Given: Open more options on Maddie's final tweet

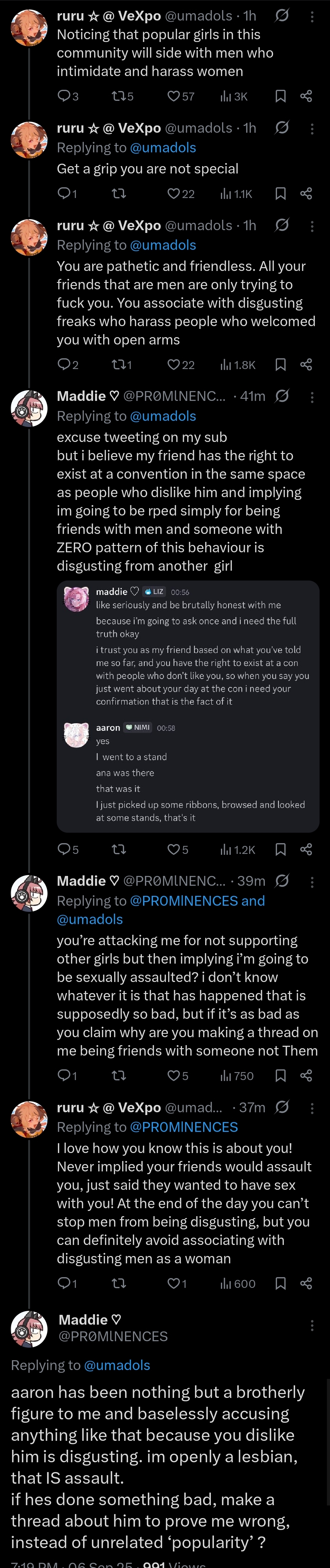Looking at the screenshot, I should tap(312, 1325).
